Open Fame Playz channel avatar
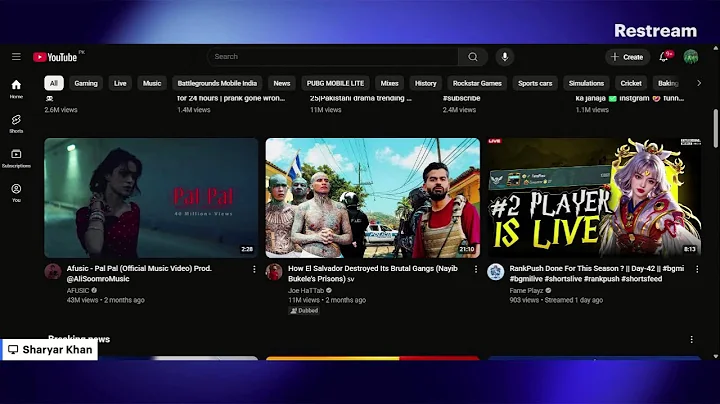Screen dimensions: 720x404 (x=495, y=272)
